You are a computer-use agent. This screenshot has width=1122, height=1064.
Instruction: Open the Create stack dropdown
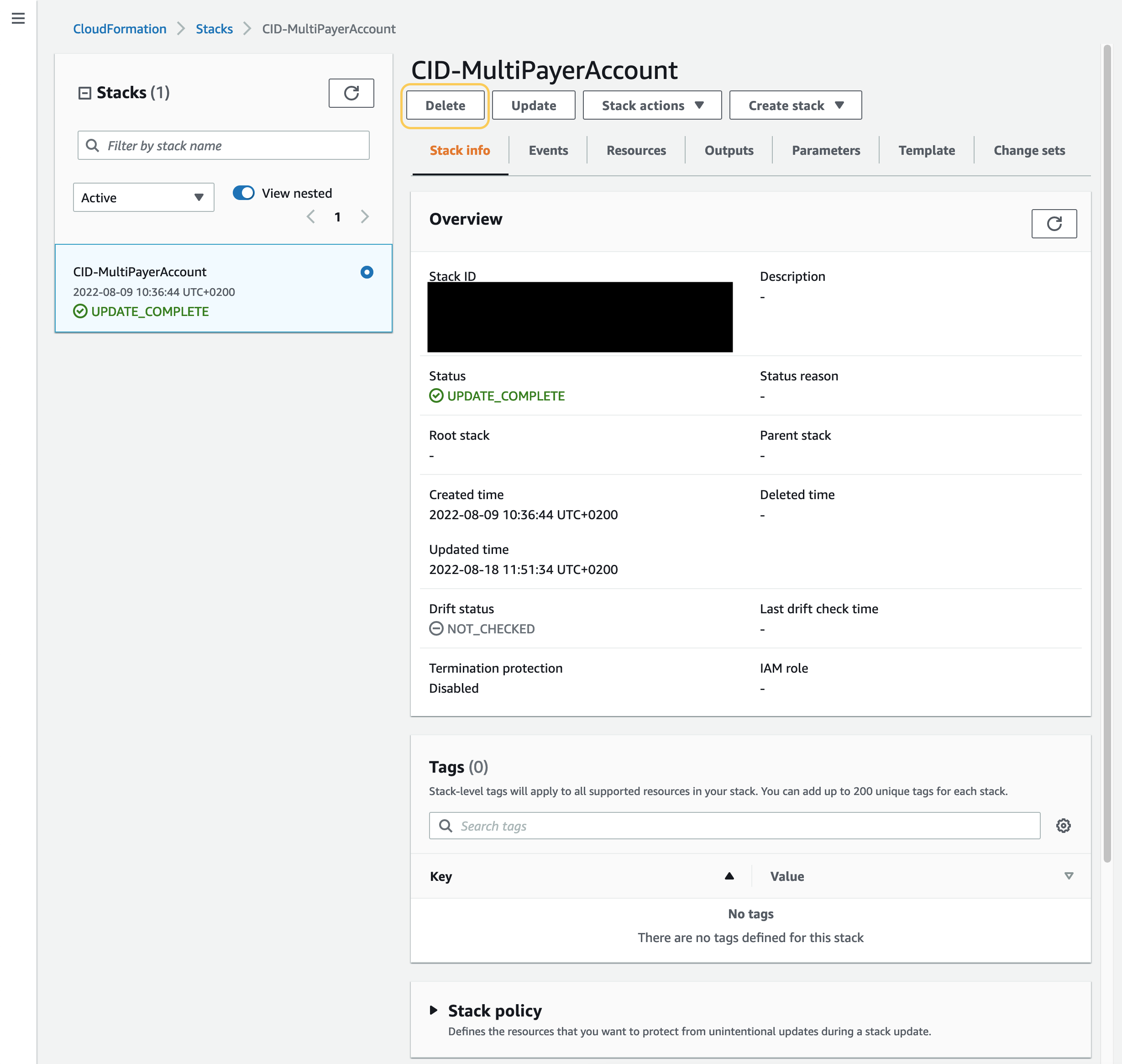[794, 105]
